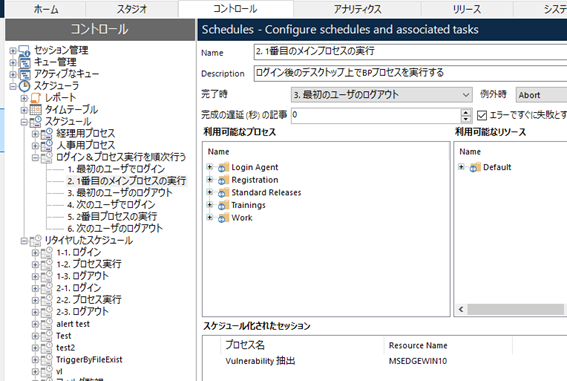
Task: Click the キュー管理 icon
Action: pos(24,62)
